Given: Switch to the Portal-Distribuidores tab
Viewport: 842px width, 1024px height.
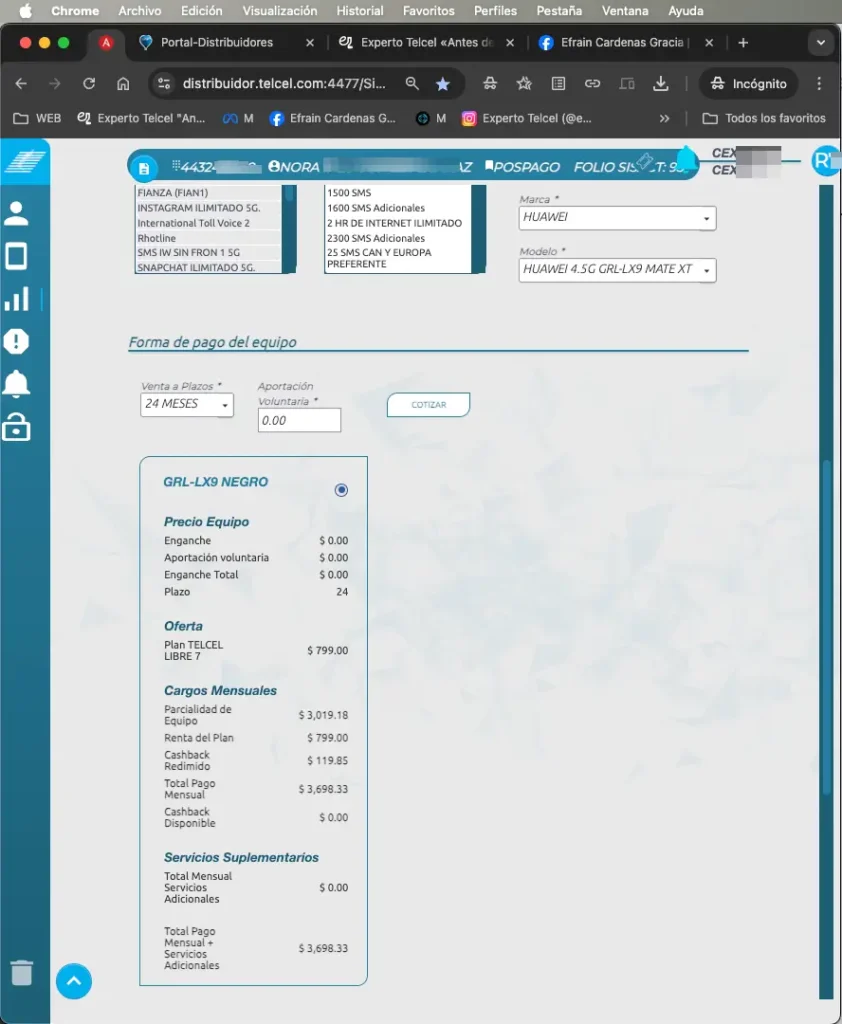Looking at the screenshot, I should click(x=226, y=42).
